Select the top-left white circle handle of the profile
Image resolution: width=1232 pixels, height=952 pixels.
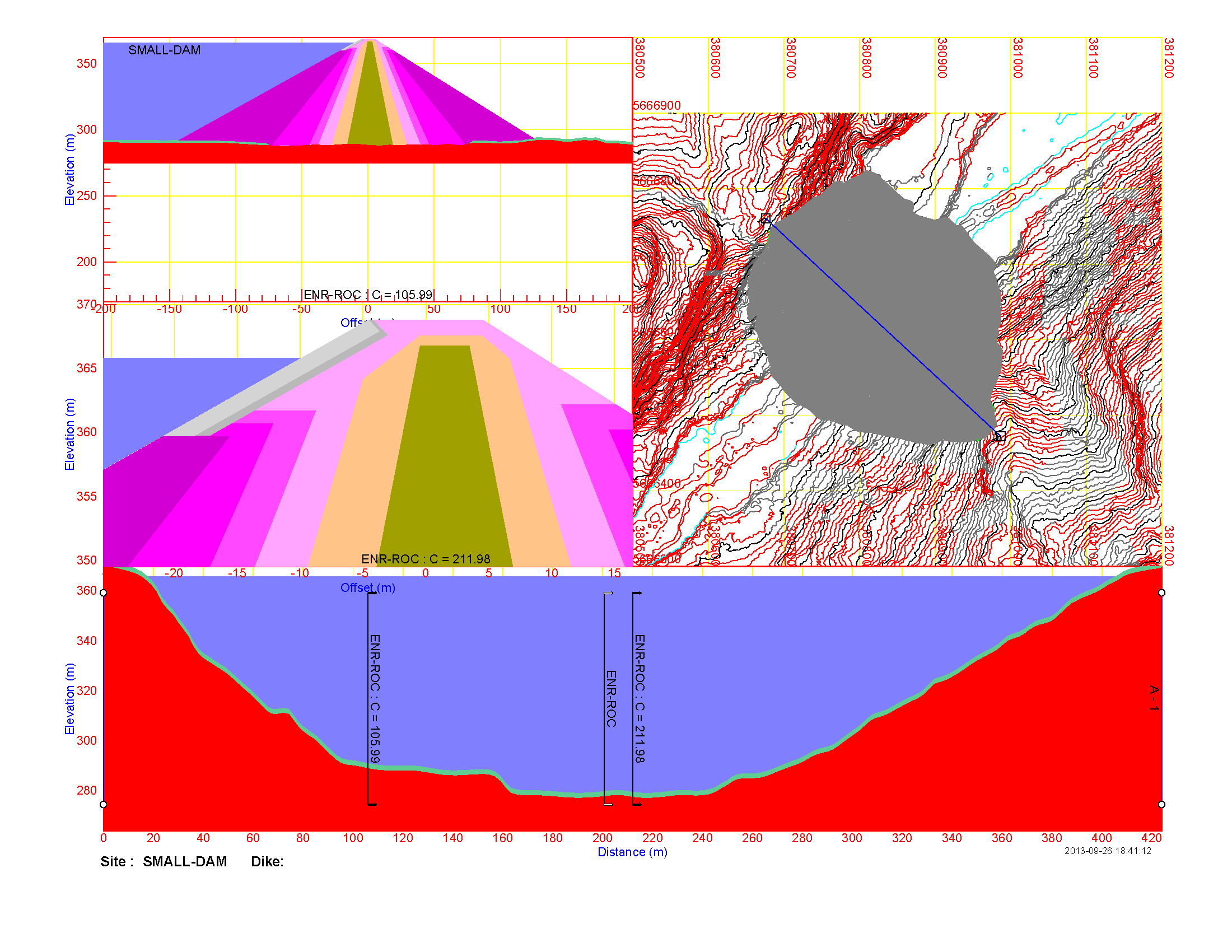click(103, 592)
